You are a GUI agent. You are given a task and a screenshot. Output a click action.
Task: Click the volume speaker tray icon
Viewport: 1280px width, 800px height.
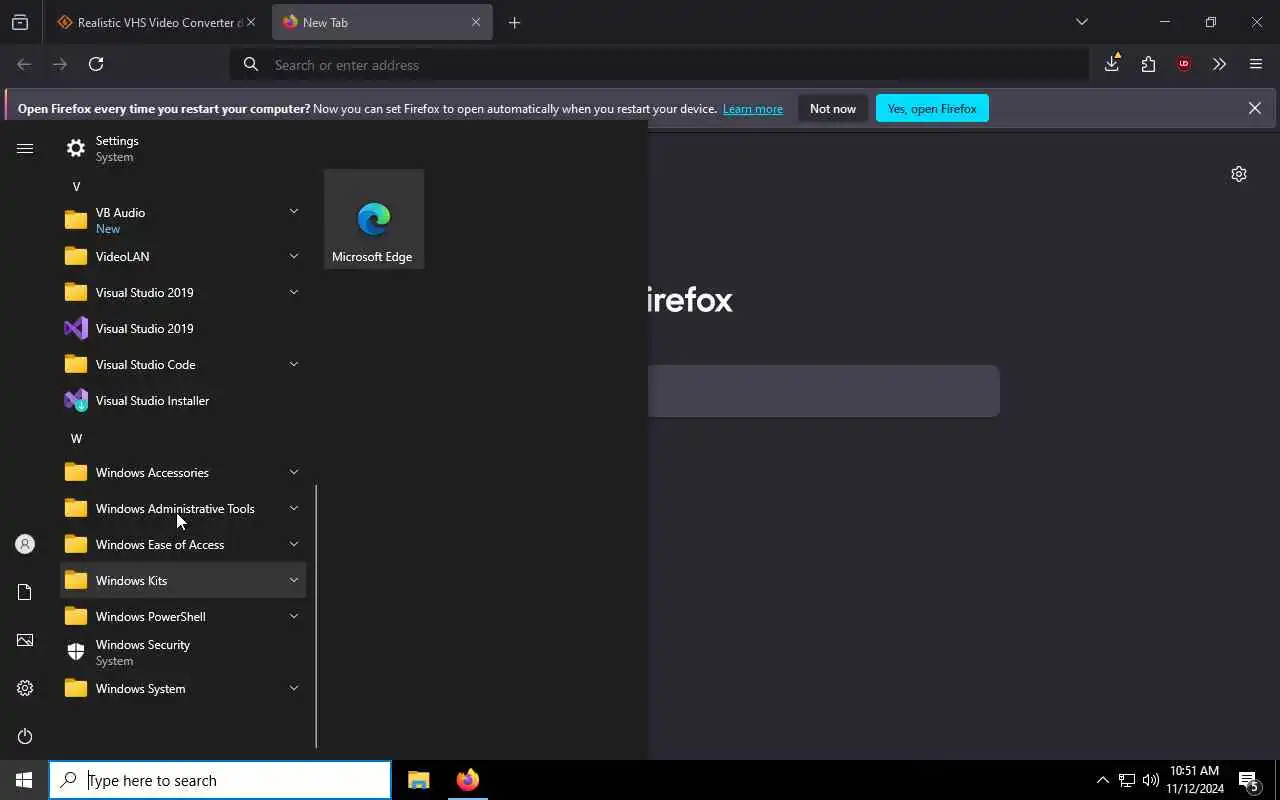click(1150, 780)
